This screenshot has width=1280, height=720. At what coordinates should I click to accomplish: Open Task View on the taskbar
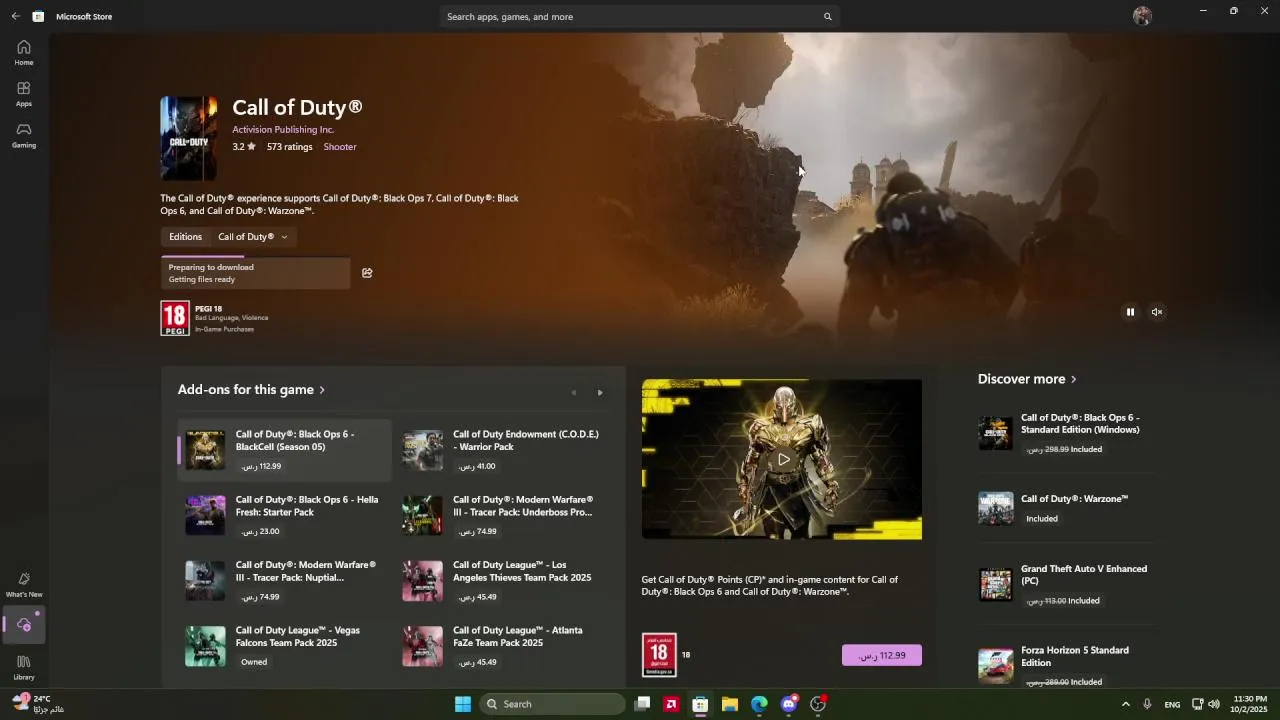pyautogui.click(x=643, y=704)
